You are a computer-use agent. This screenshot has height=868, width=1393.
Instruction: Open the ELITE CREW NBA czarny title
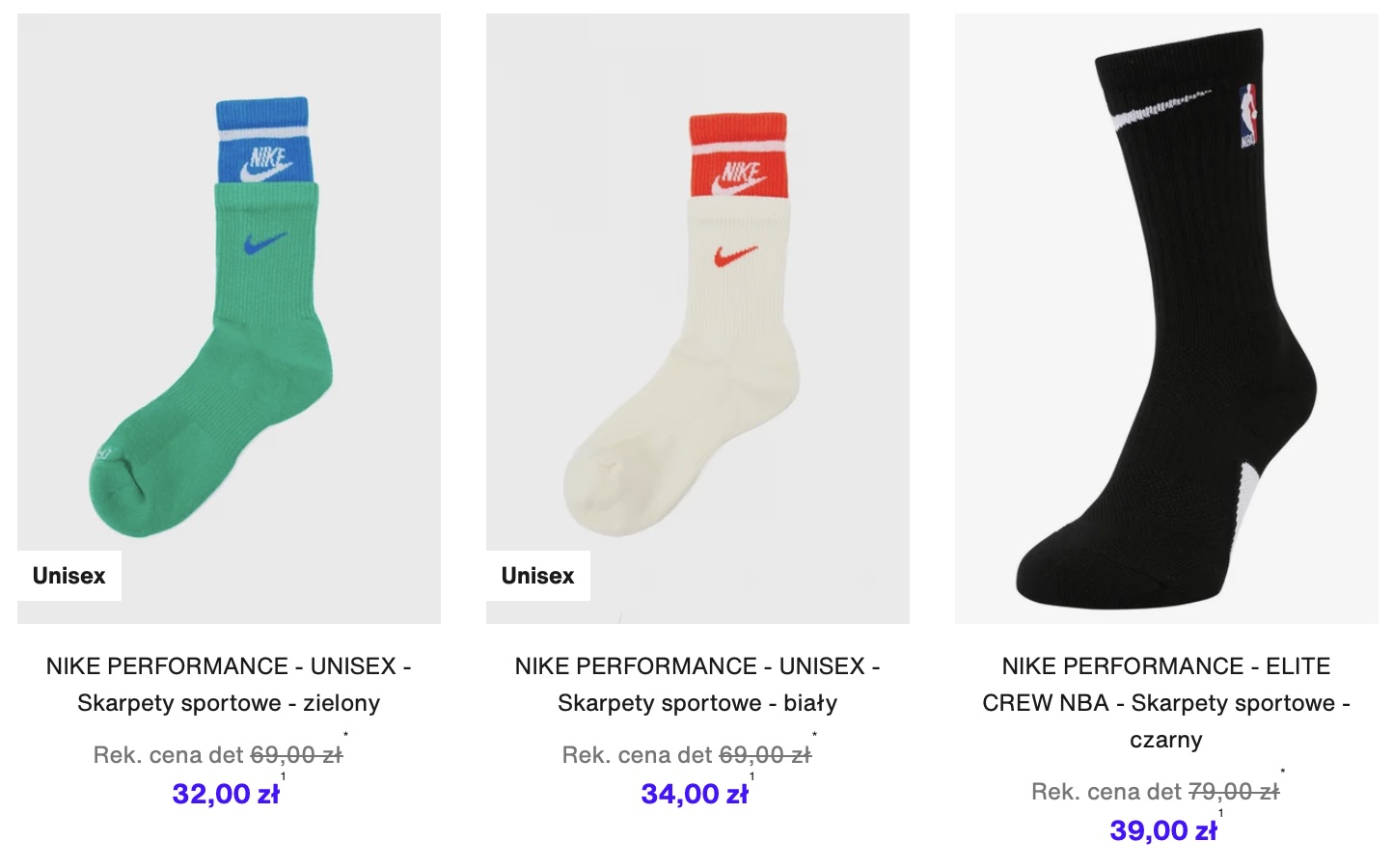point(1166,703)
